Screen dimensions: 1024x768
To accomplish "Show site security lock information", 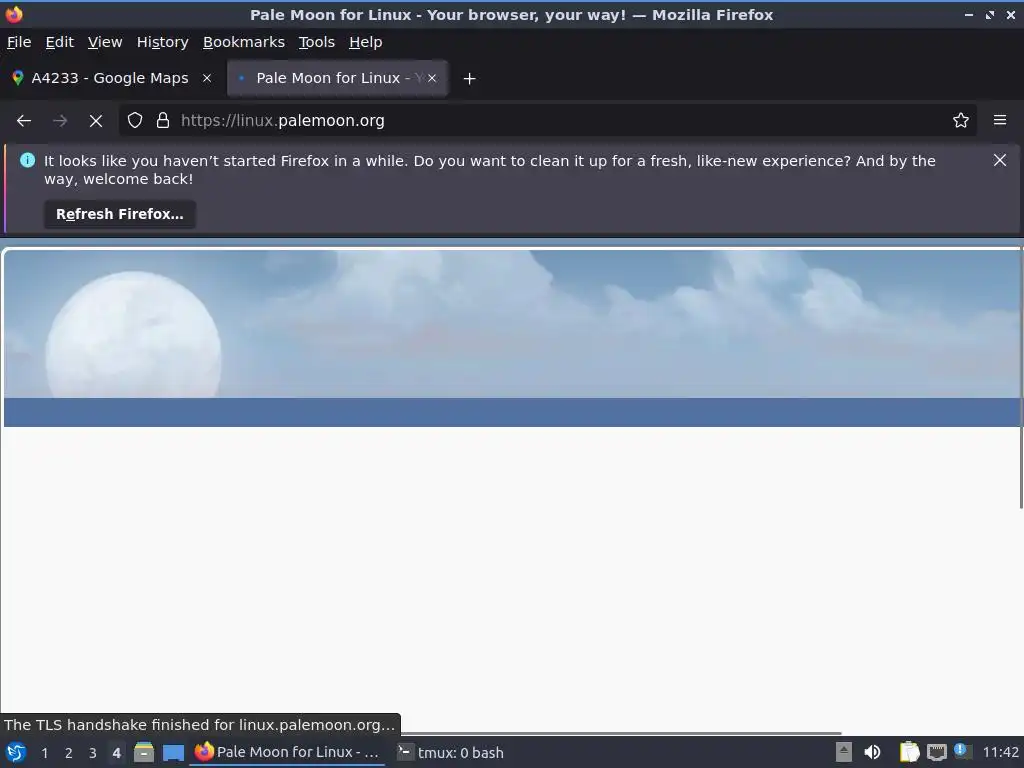I will tap(163, 120).
